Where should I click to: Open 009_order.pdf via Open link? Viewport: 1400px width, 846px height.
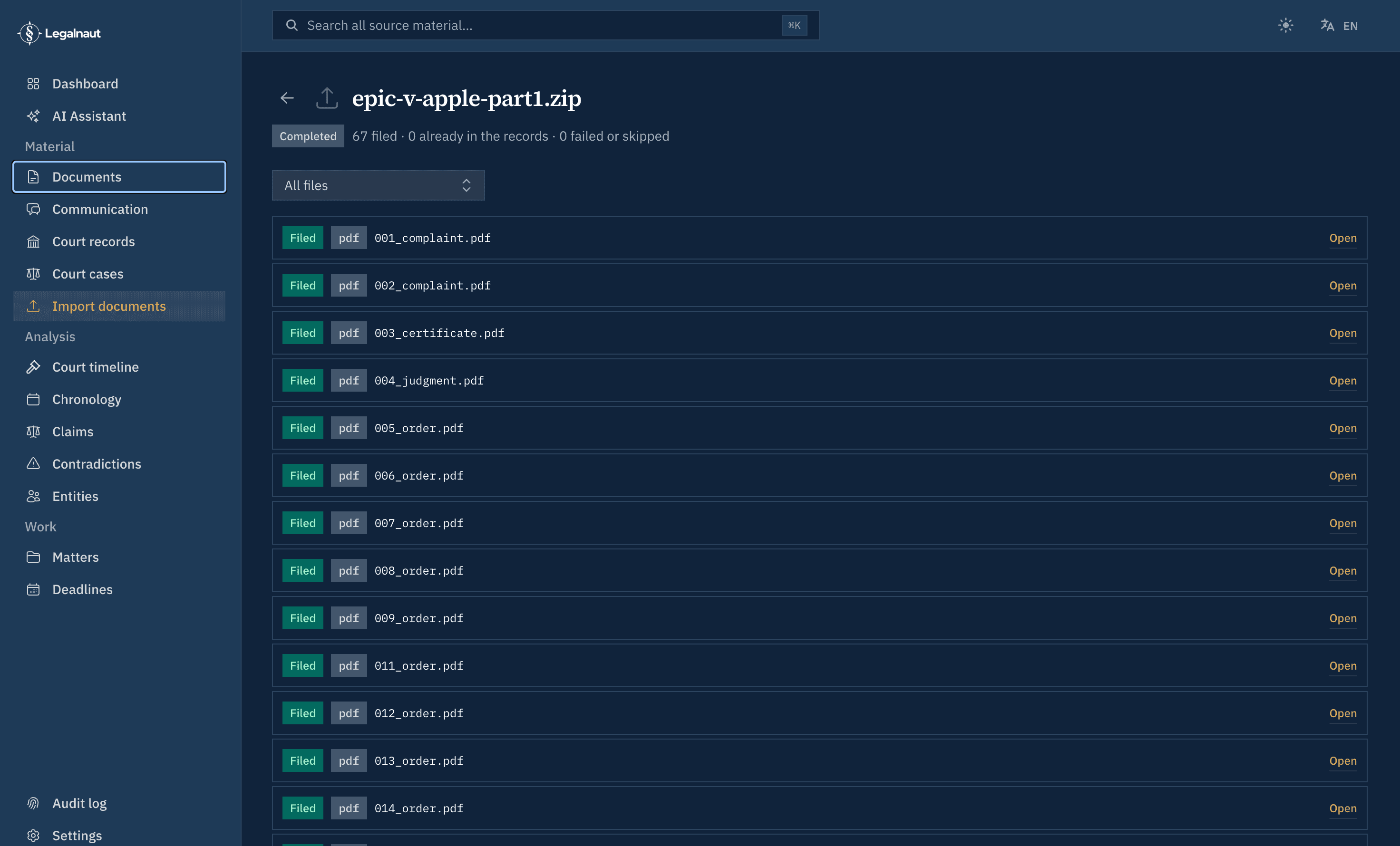(1342, 618)
